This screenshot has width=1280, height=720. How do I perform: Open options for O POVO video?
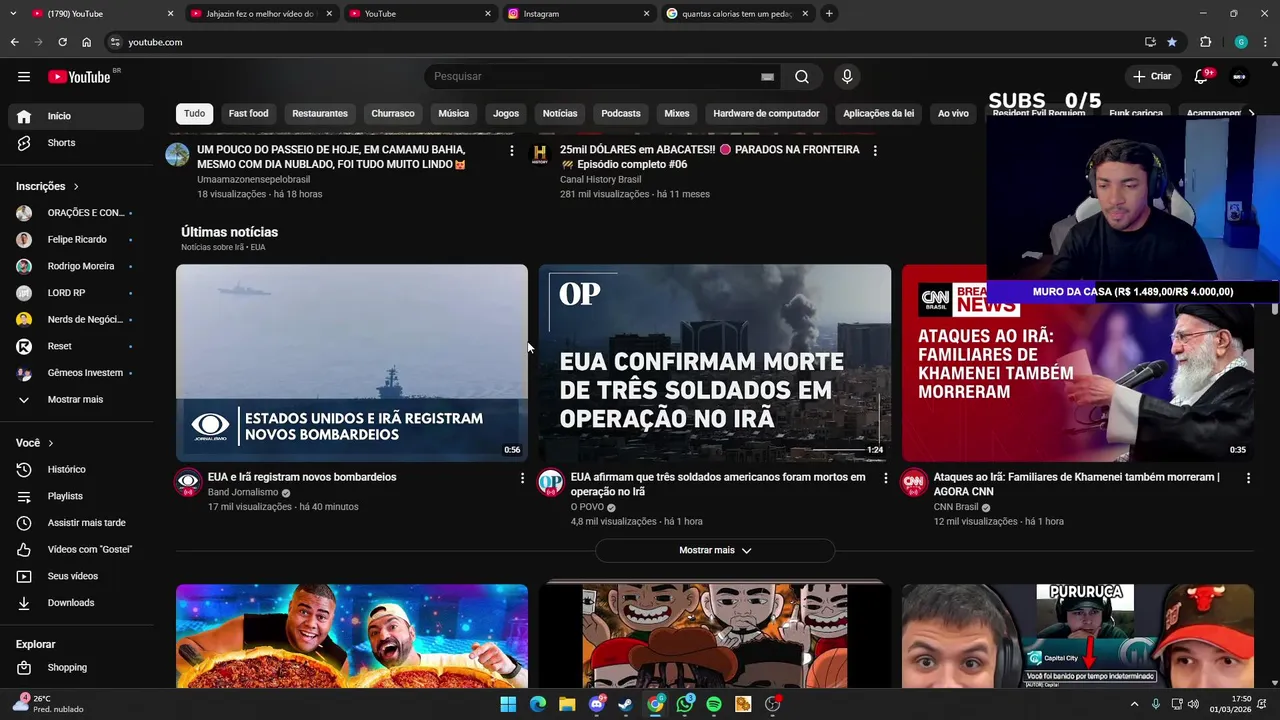pyautogui.click(x=885, y=478)
